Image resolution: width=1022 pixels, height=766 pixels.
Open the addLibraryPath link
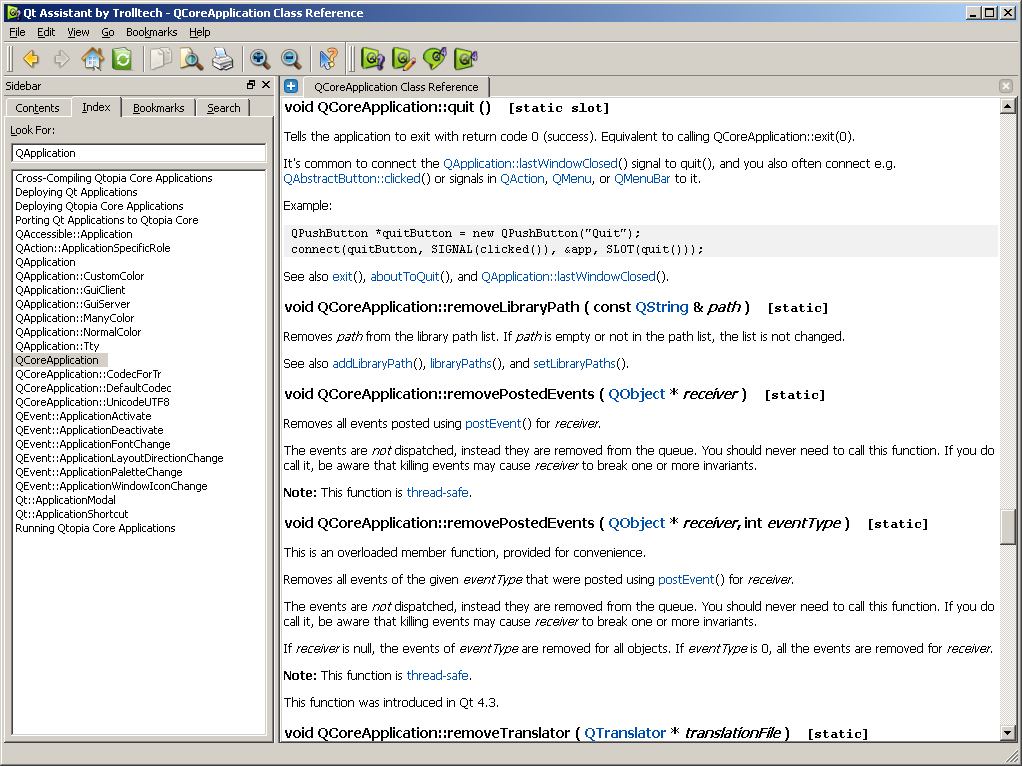(372, 364)
